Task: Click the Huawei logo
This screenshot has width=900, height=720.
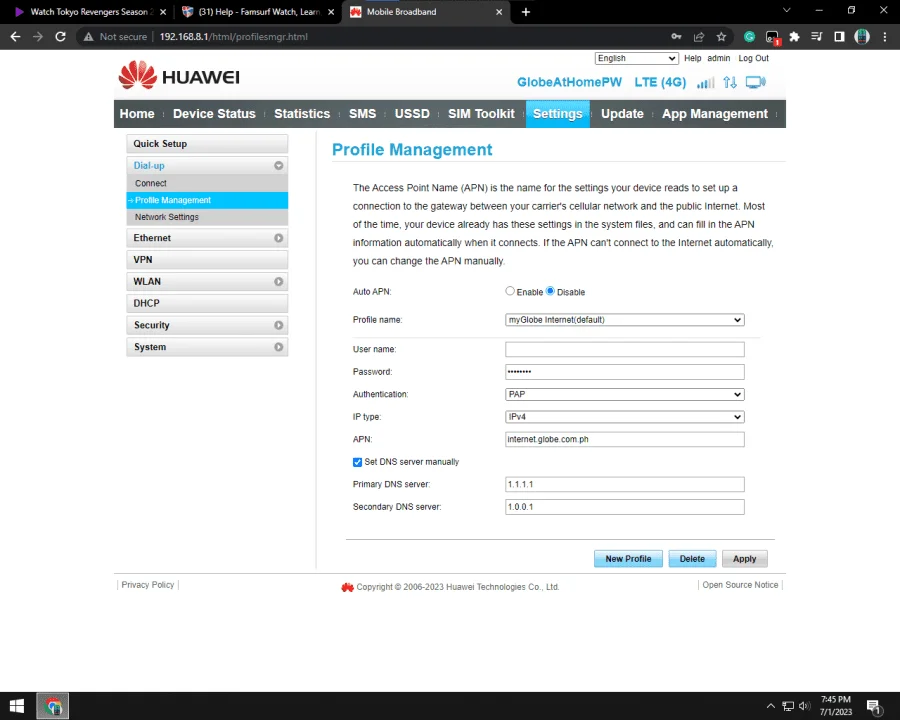Action: (179, 75)
